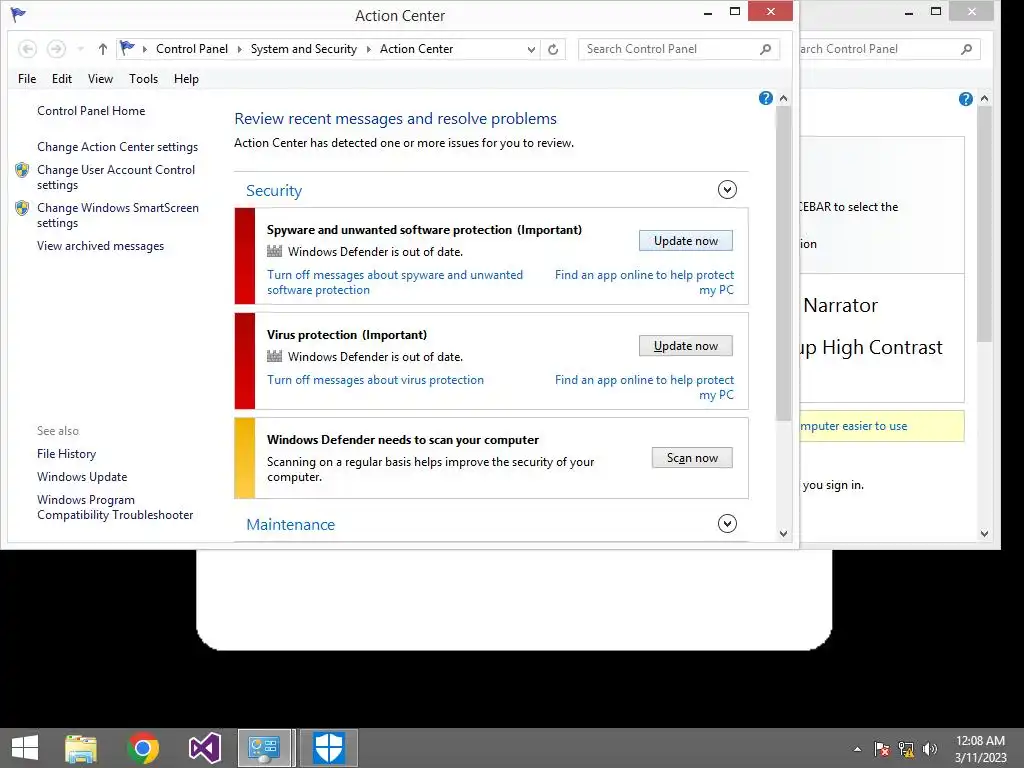
Task: Open the recent locations dropdown arrow
Action: (x=80, y=49)
